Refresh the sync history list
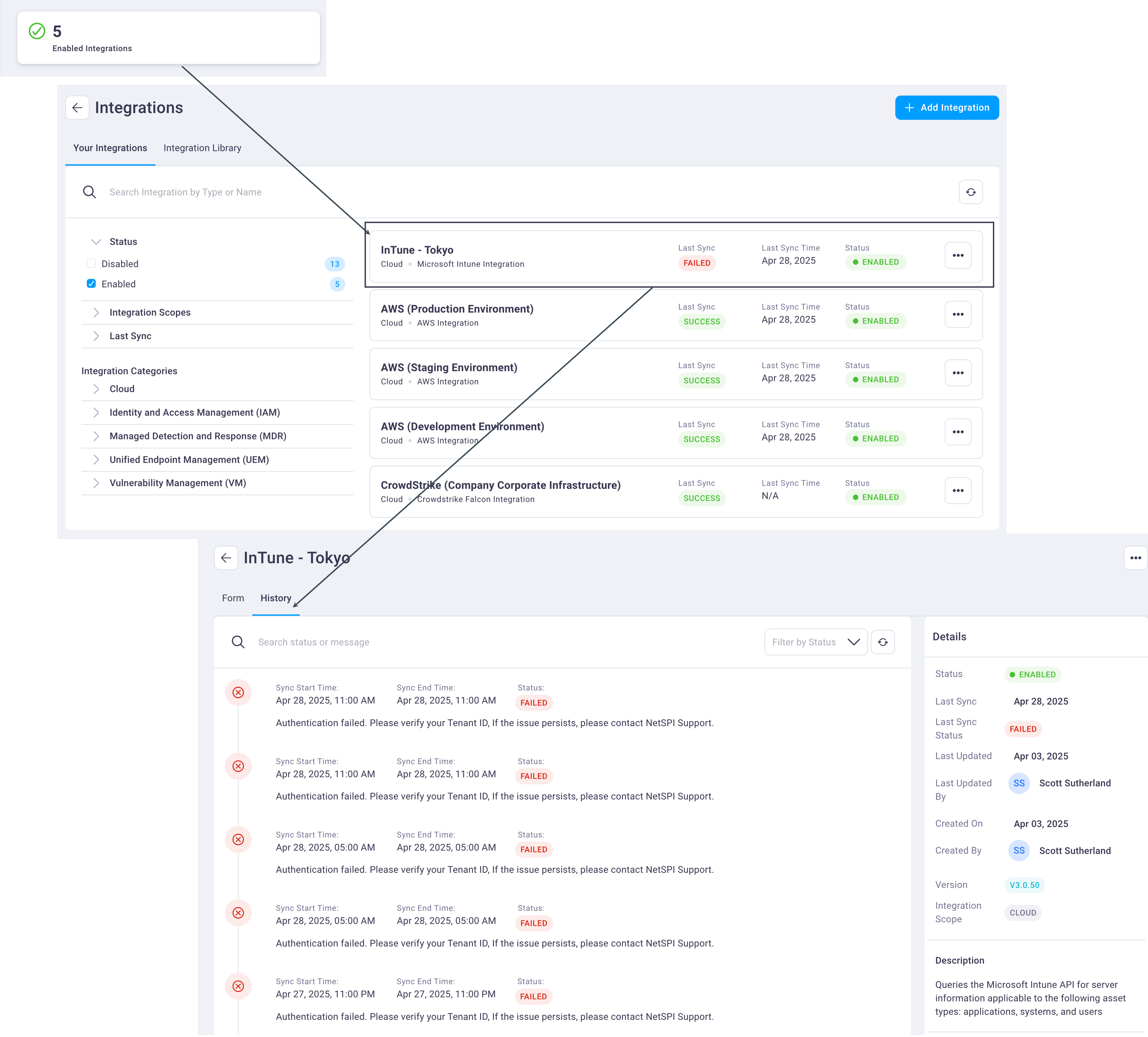This screenshot has height=1037, width=1148. [883, 642]
